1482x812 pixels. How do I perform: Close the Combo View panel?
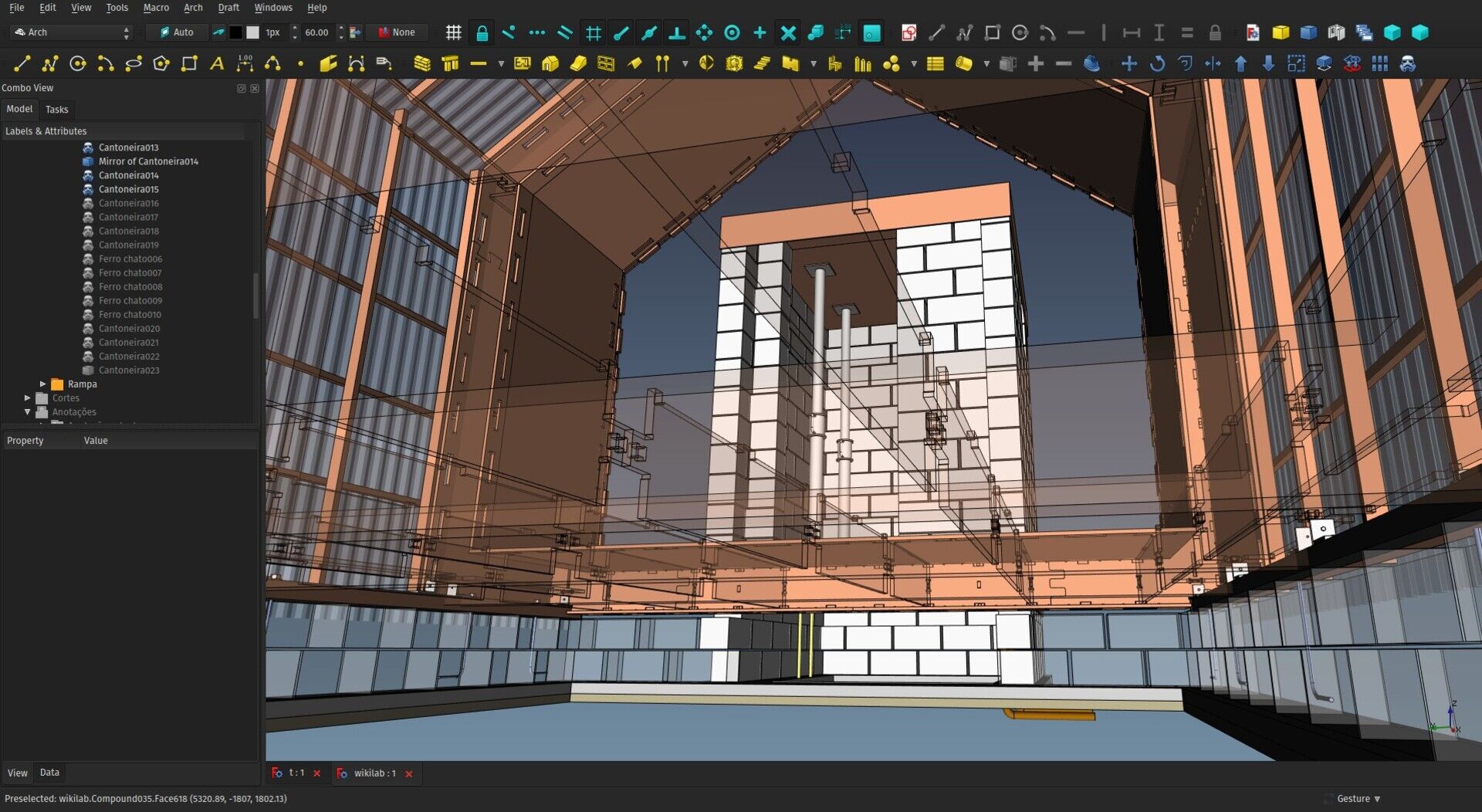pyautogui.click(x=255, y=89)
